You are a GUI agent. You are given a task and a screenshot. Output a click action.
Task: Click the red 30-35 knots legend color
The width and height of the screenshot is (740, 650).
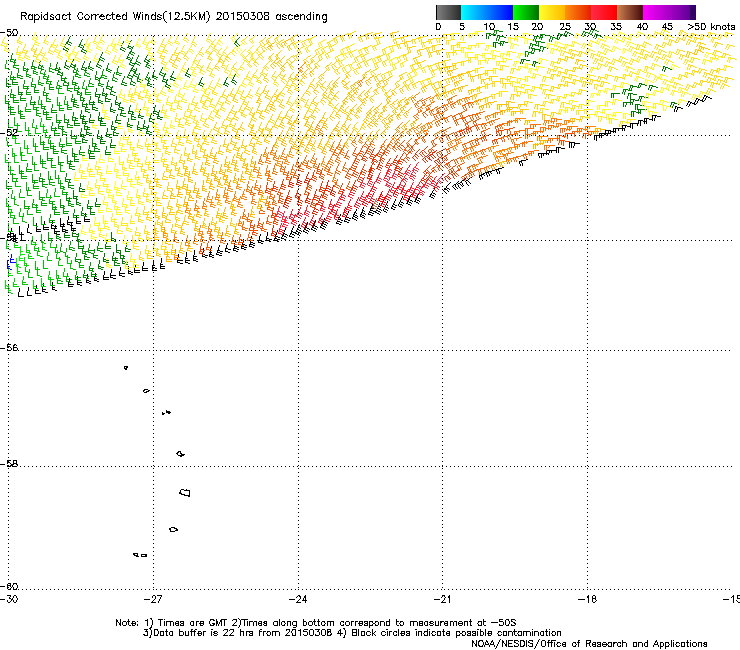[604, 12]
